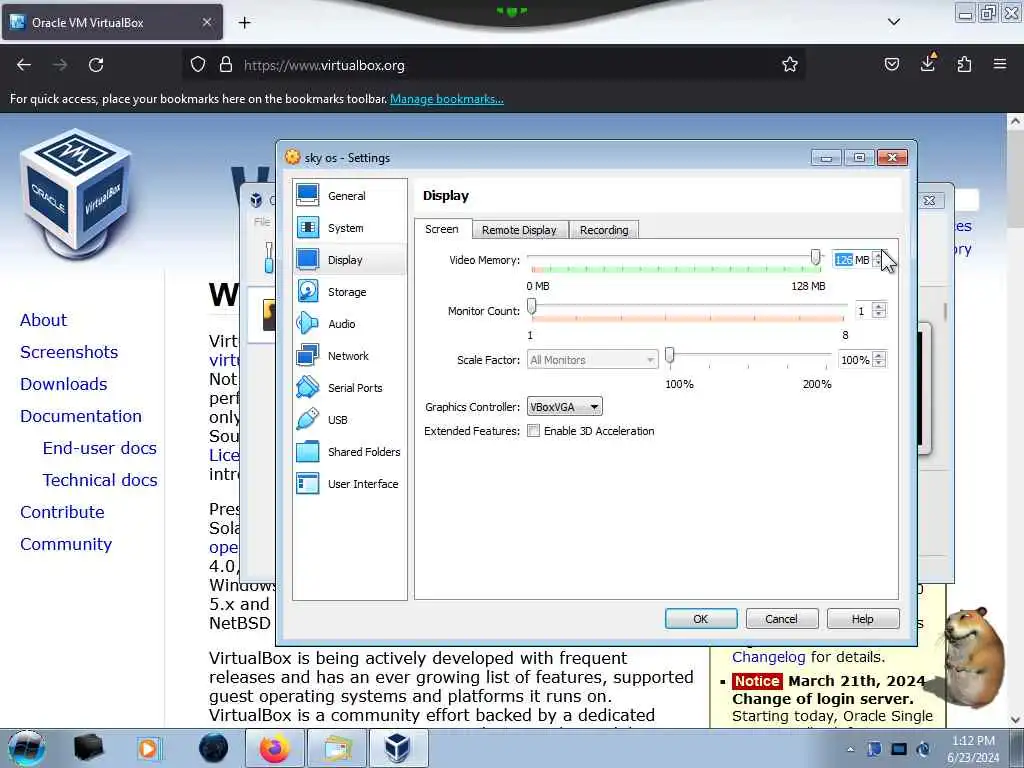Viewport: 1024px width, 768px height.
Task: Click the Scale Factor percent field
Action: (x=855, y=360)
